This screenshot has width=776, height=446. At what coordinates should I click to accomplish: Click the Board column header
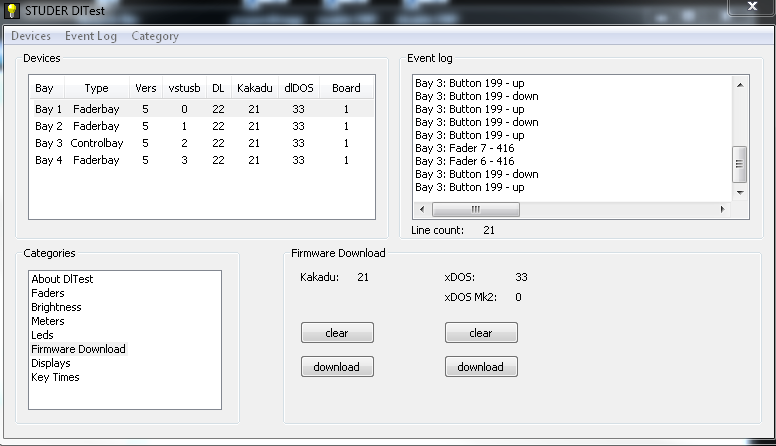[346, 88]
